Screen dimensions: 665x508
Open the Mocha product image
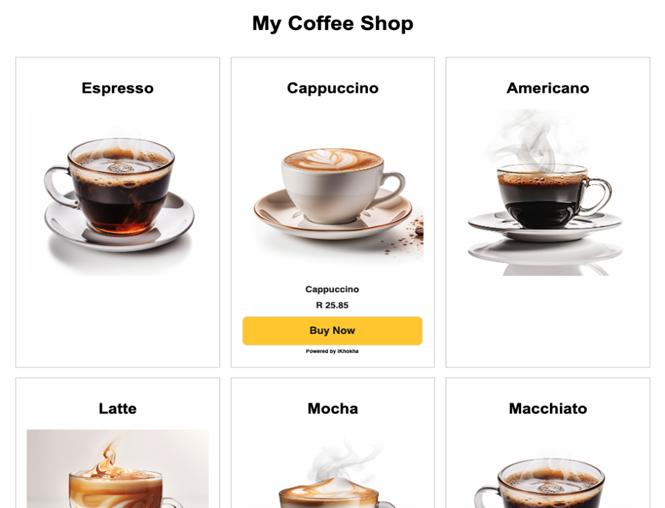tap(332, 469)
